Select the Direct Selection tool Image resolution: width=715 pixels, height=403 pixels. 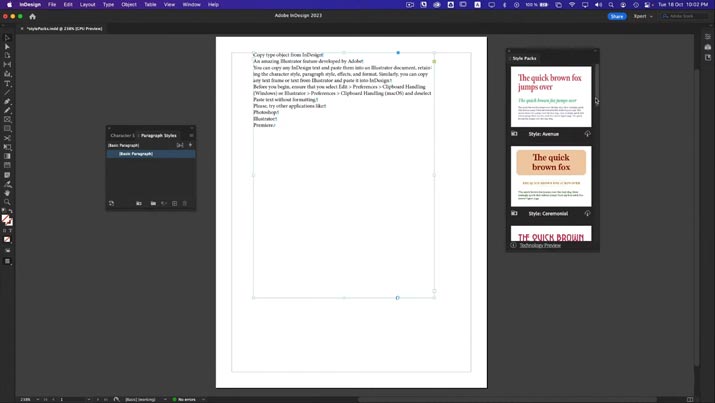tap(7, 46)
